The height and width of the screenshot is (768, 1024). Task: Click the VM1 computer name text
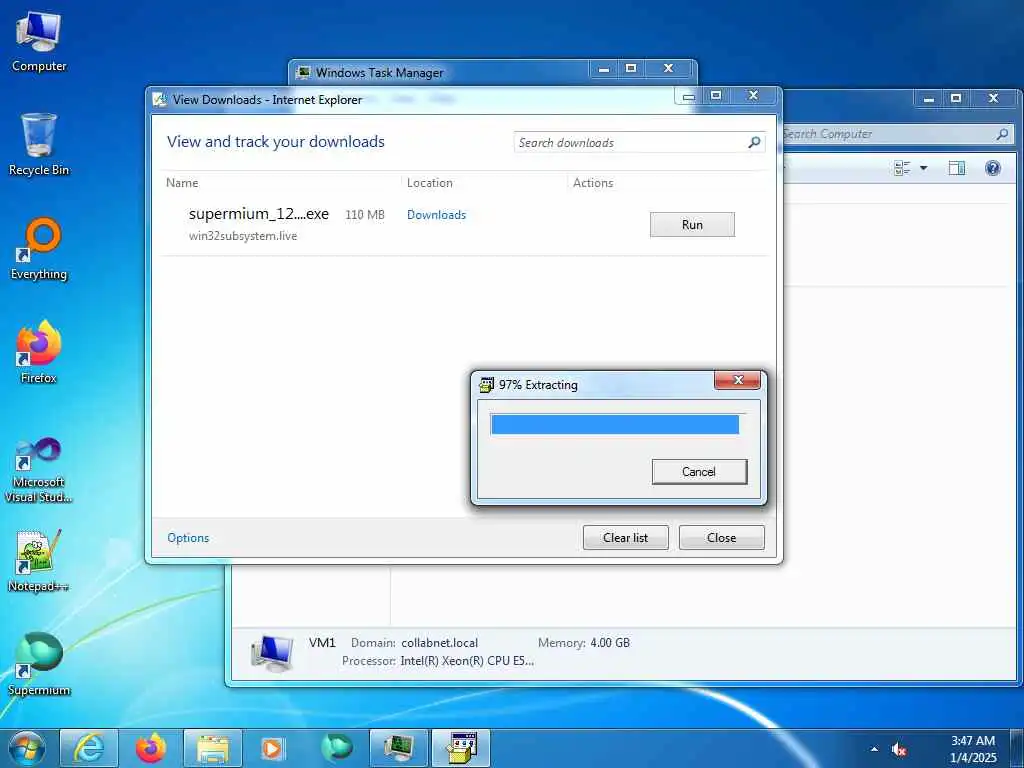(322, 643)
